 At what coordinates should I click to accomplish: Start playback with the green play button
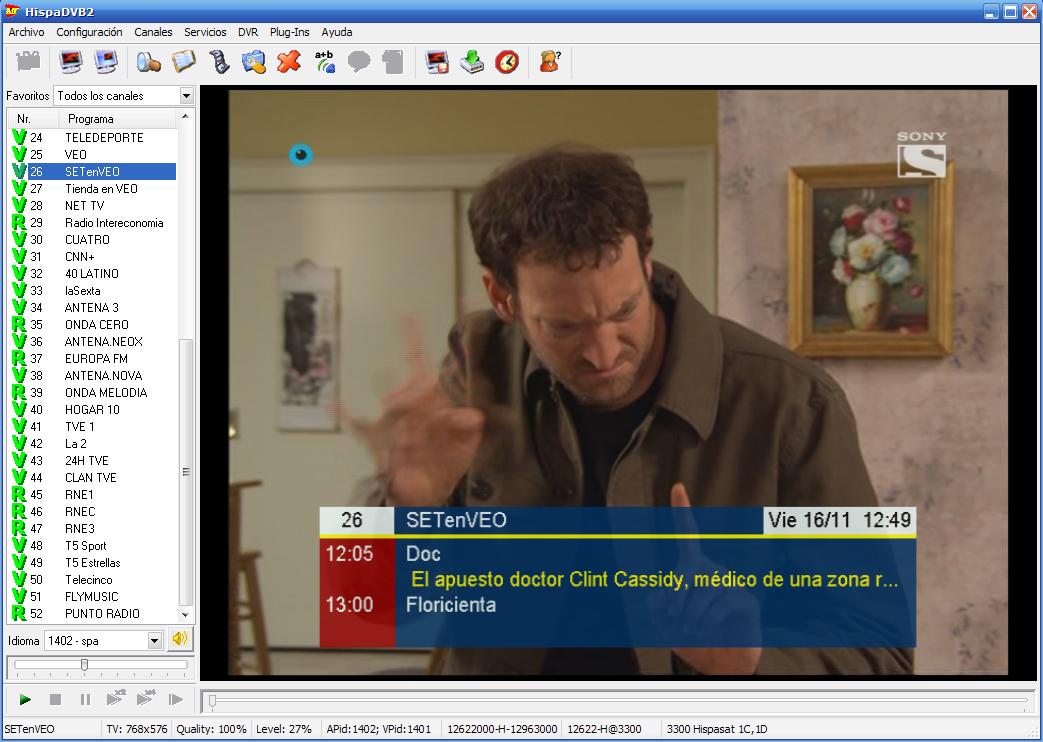[25, 699]
